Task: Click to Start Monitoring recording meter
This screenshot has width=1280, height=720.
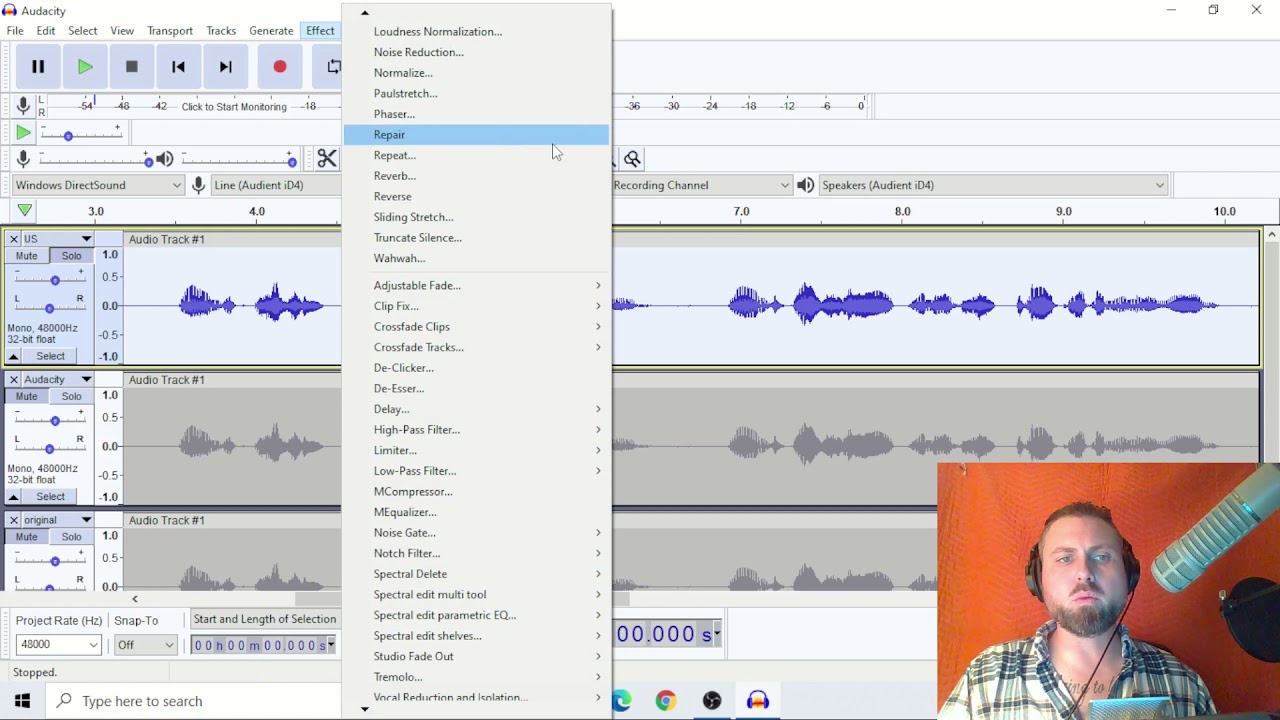Action: [x=234, y=107]
